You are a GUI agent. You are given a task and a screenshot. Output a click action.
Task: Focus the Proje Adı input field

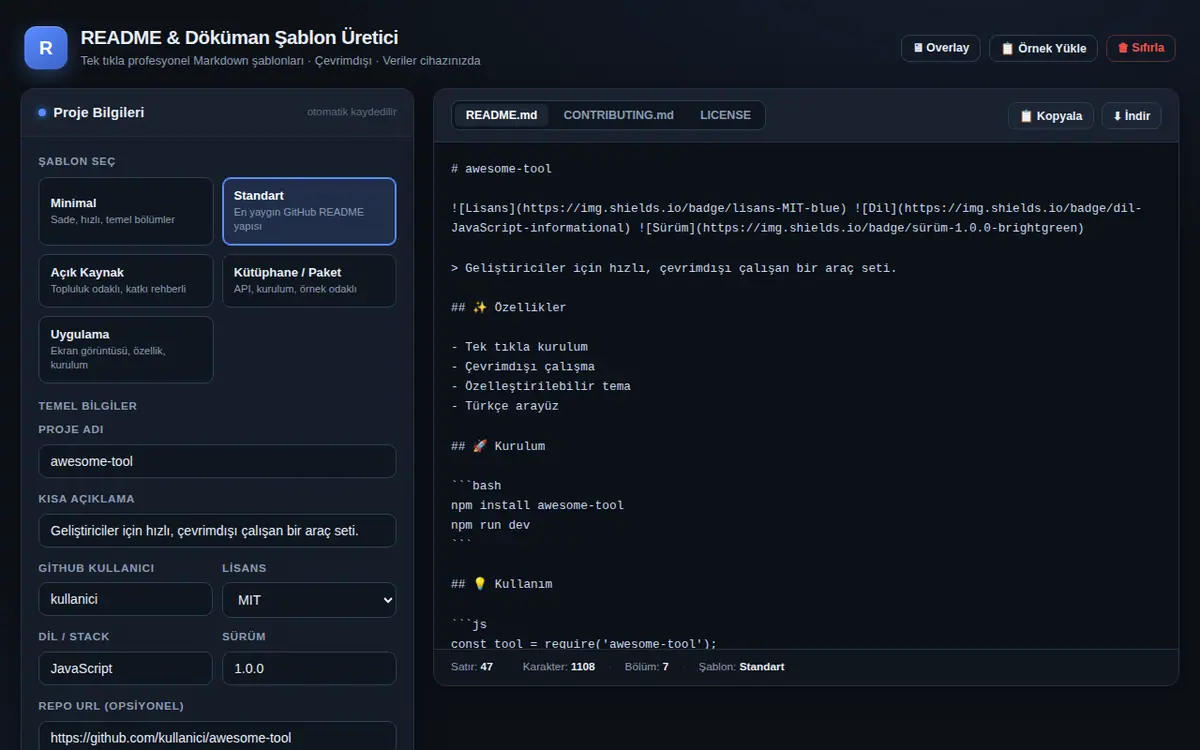point(217,461)
